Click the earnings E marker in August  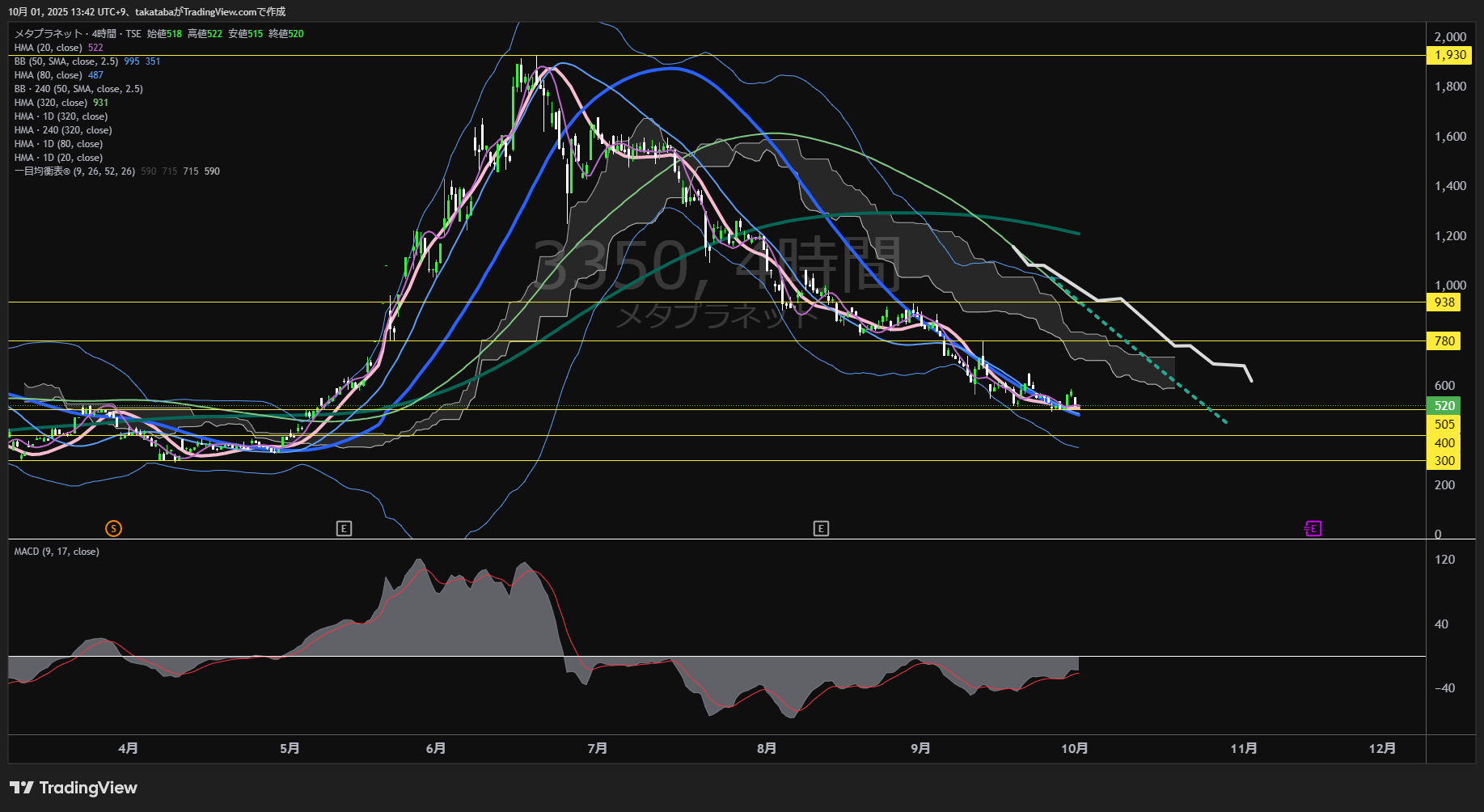point(821,529)
